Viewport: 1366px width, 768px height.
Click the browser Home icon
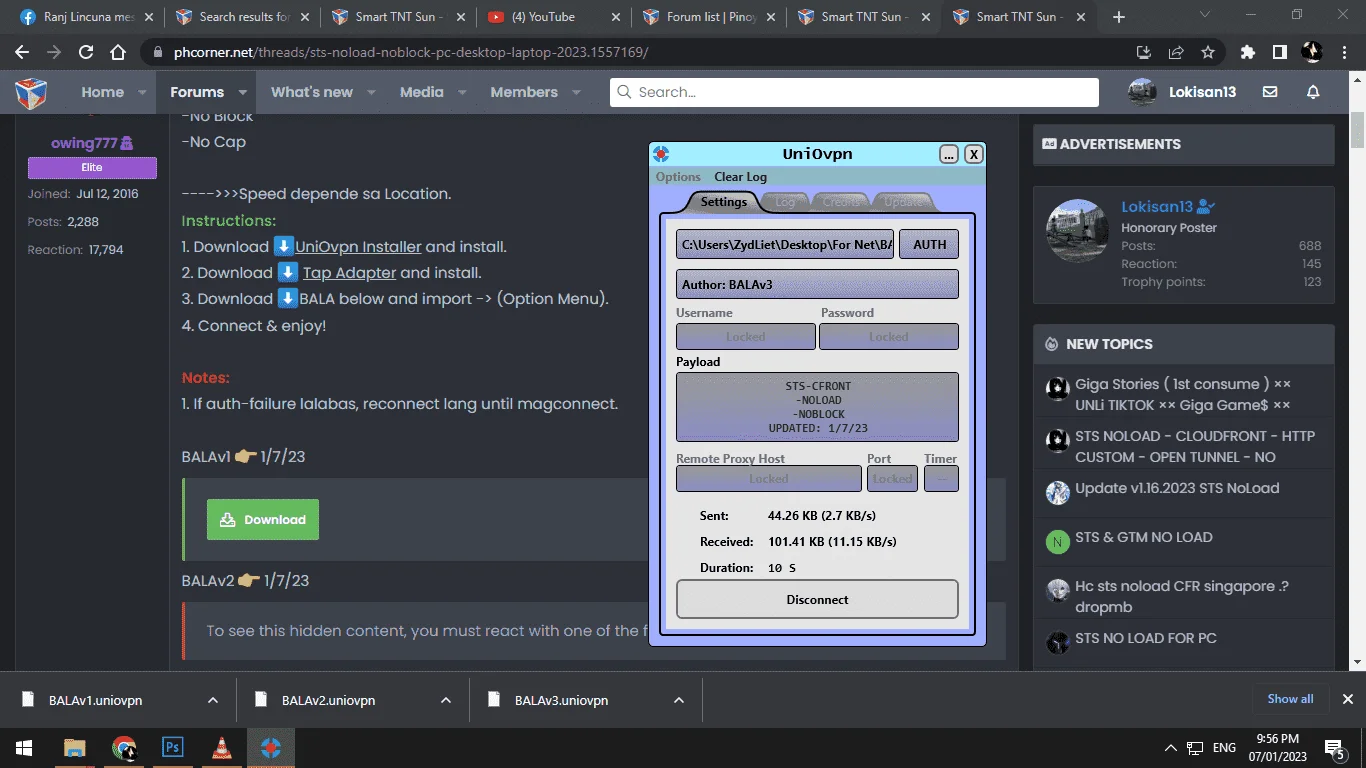pyautogui.click(x=118, y=52)
